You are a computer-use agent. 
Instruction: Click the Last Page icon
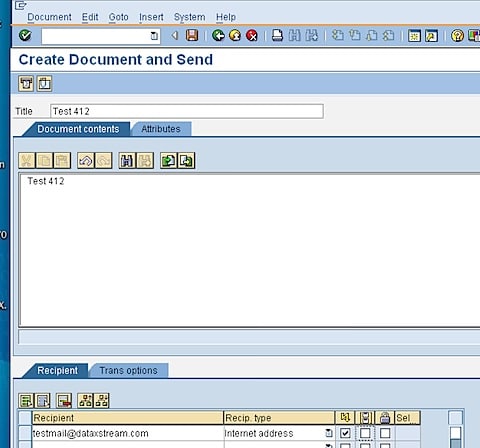click(x=389, y=35)
